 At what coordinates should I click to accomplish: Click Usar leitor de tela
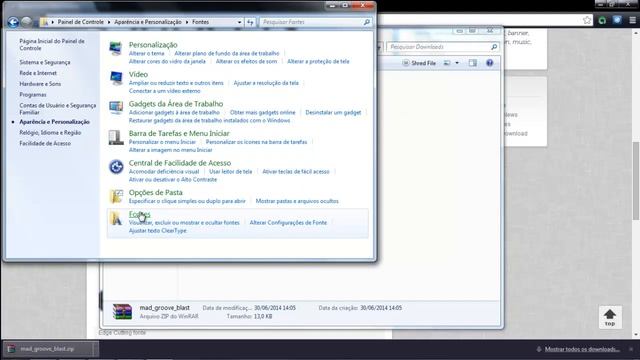point(231,171)
